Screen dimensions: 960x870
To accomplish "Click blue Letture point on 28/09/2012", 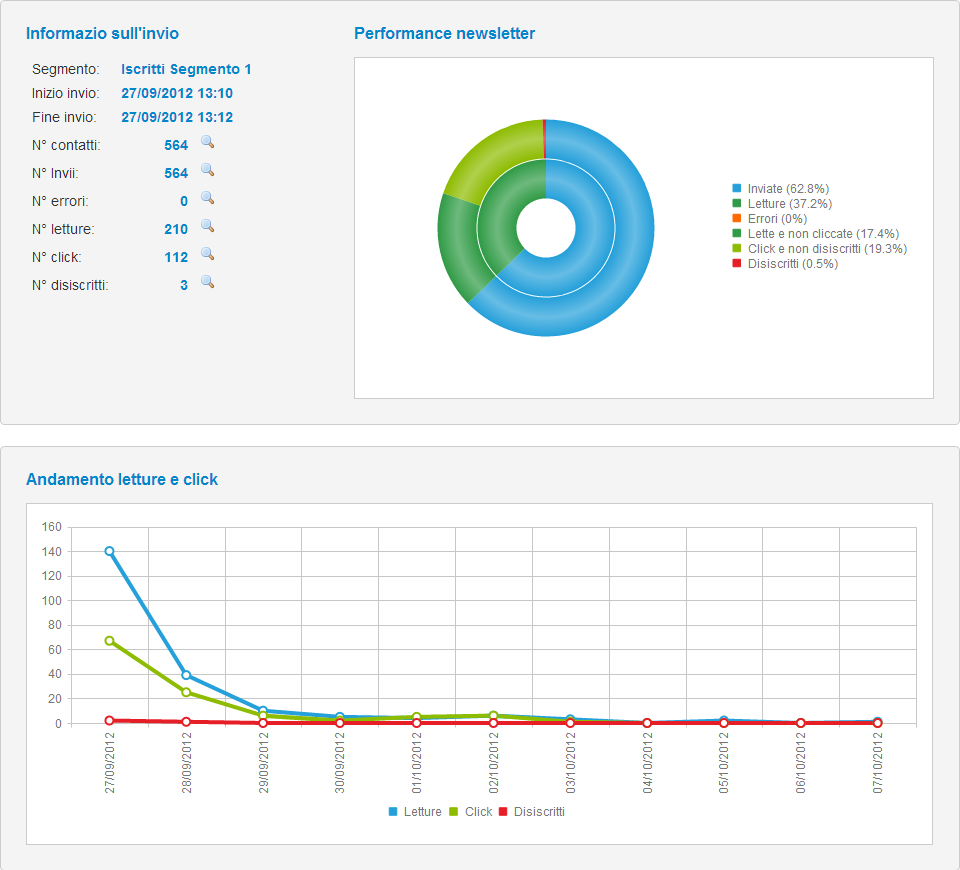I will coord(186,675).
